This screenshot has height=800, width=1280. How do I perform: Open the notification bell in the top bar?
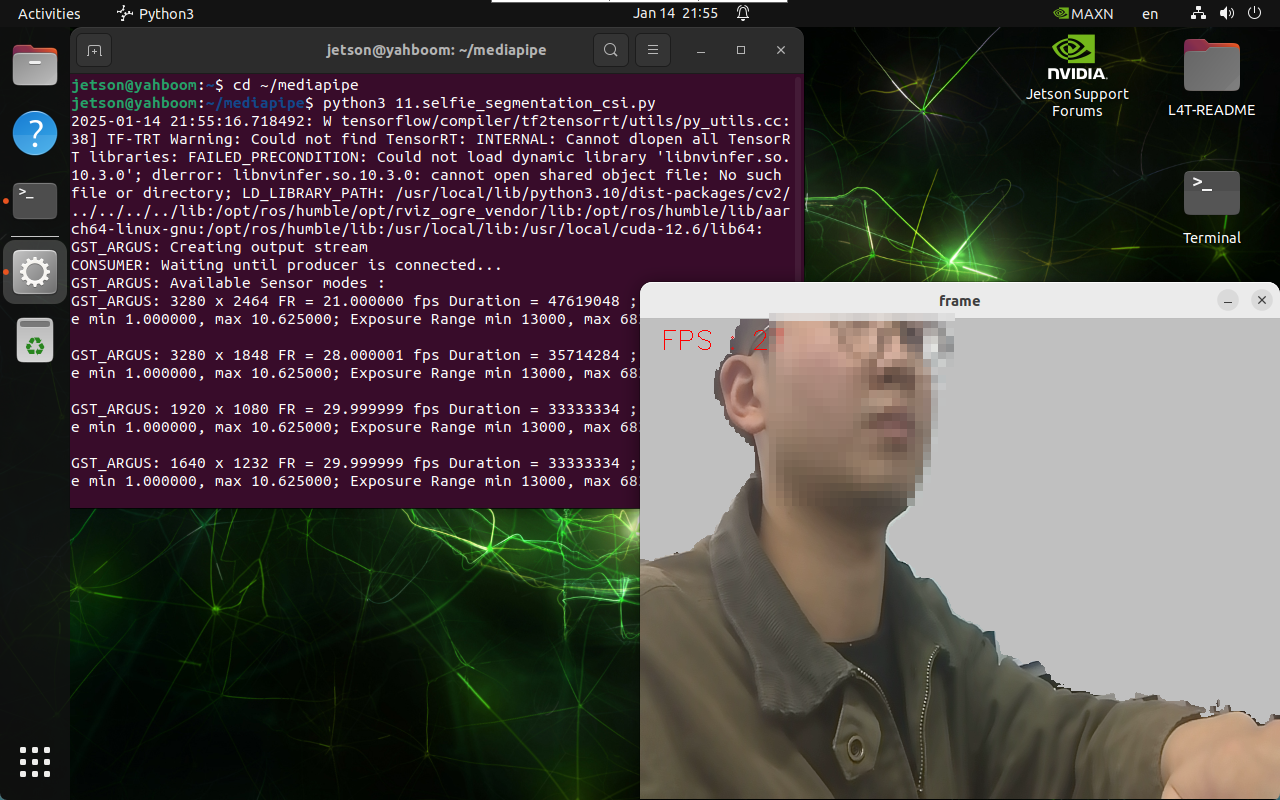point(743,14)
